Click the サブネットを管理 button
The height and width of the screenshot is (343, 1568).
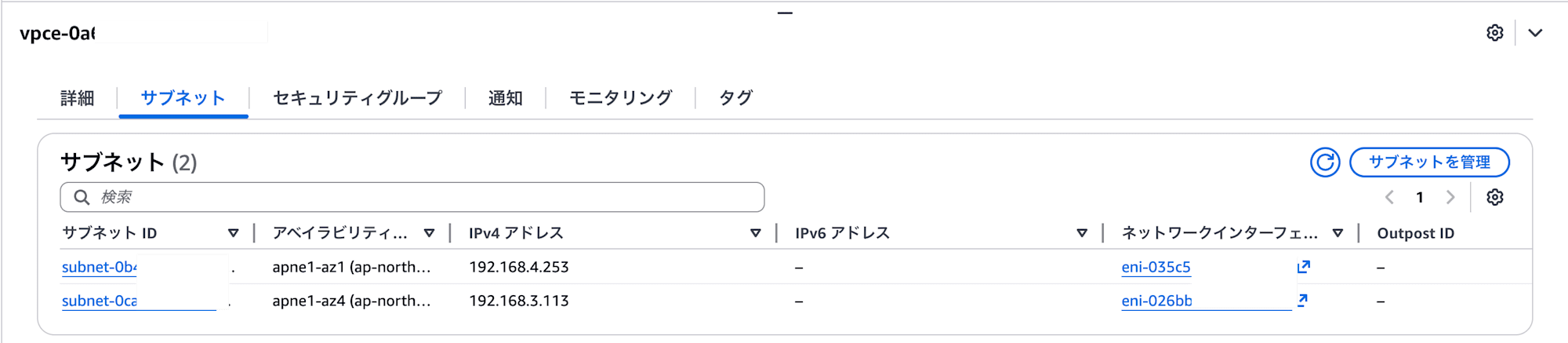click(1429, 162)
